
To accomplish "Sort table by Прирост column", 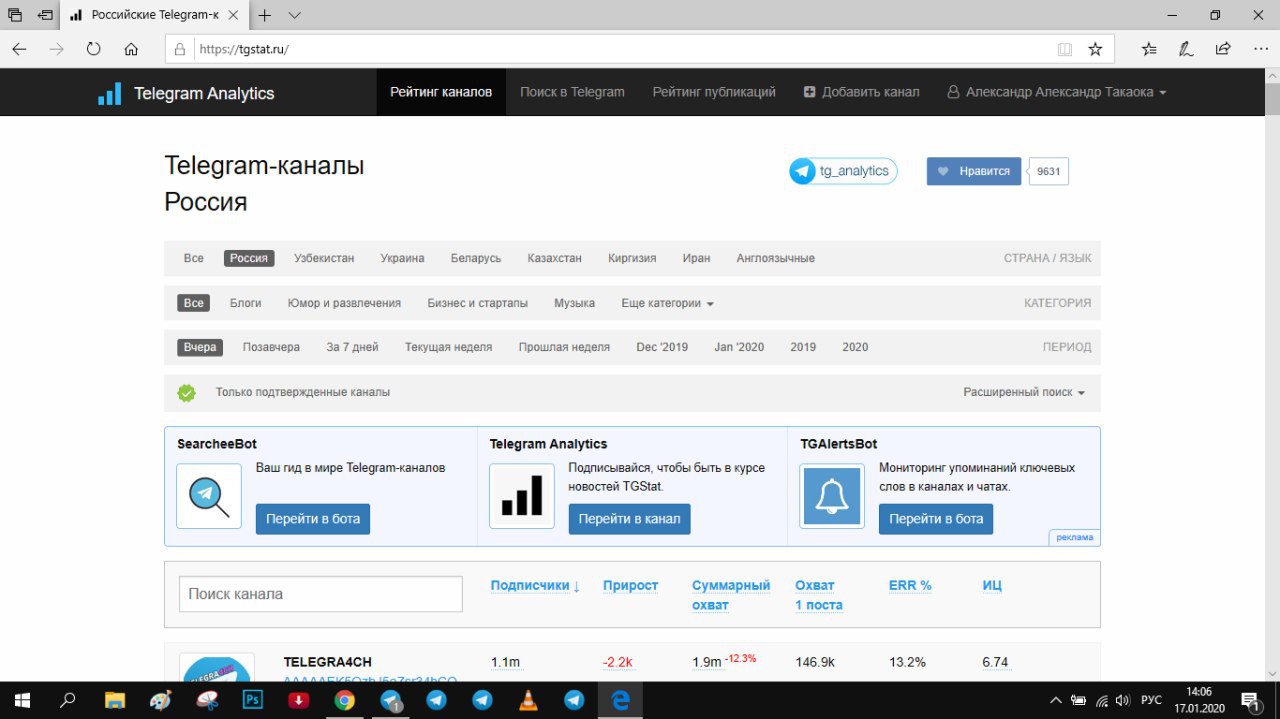I will pyautogui.click(x=630, y=585).
